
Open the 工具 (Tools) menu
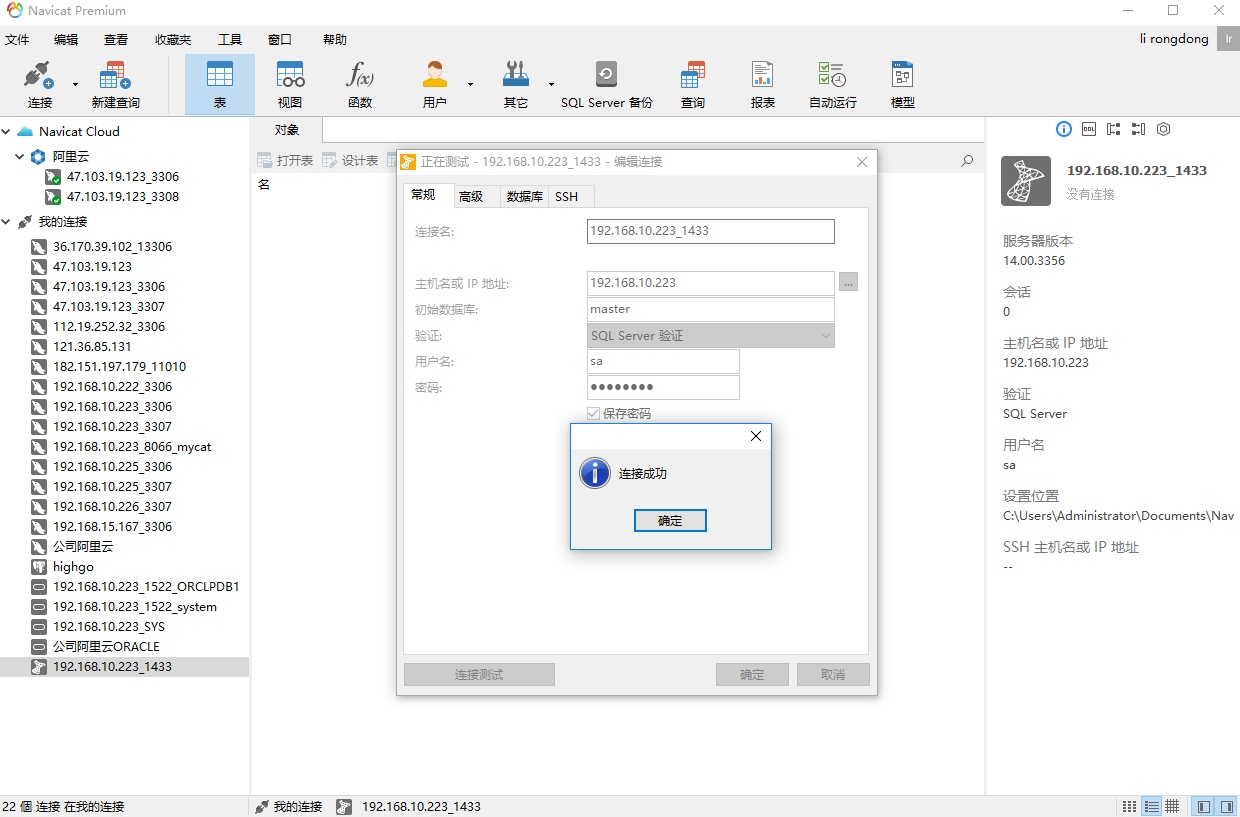230,40
